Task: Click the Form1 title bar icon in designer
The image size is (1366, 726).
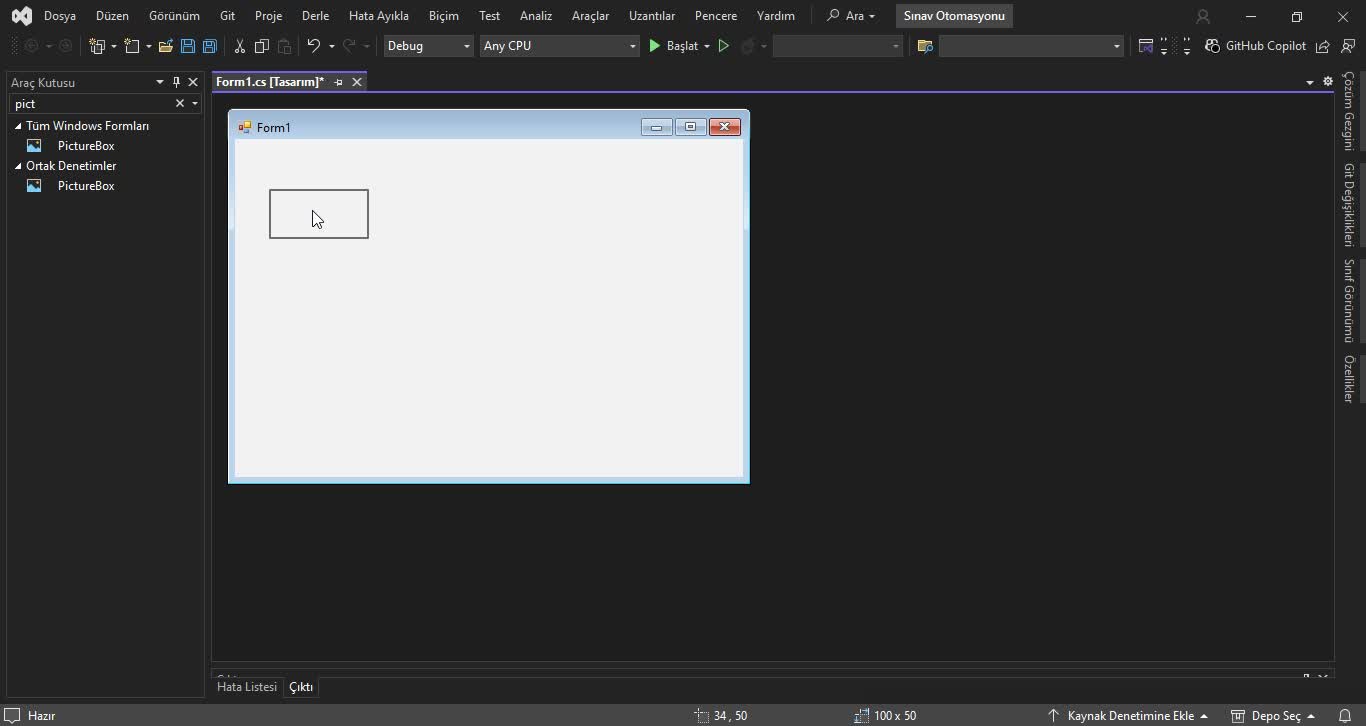Action: coord(244,127)
